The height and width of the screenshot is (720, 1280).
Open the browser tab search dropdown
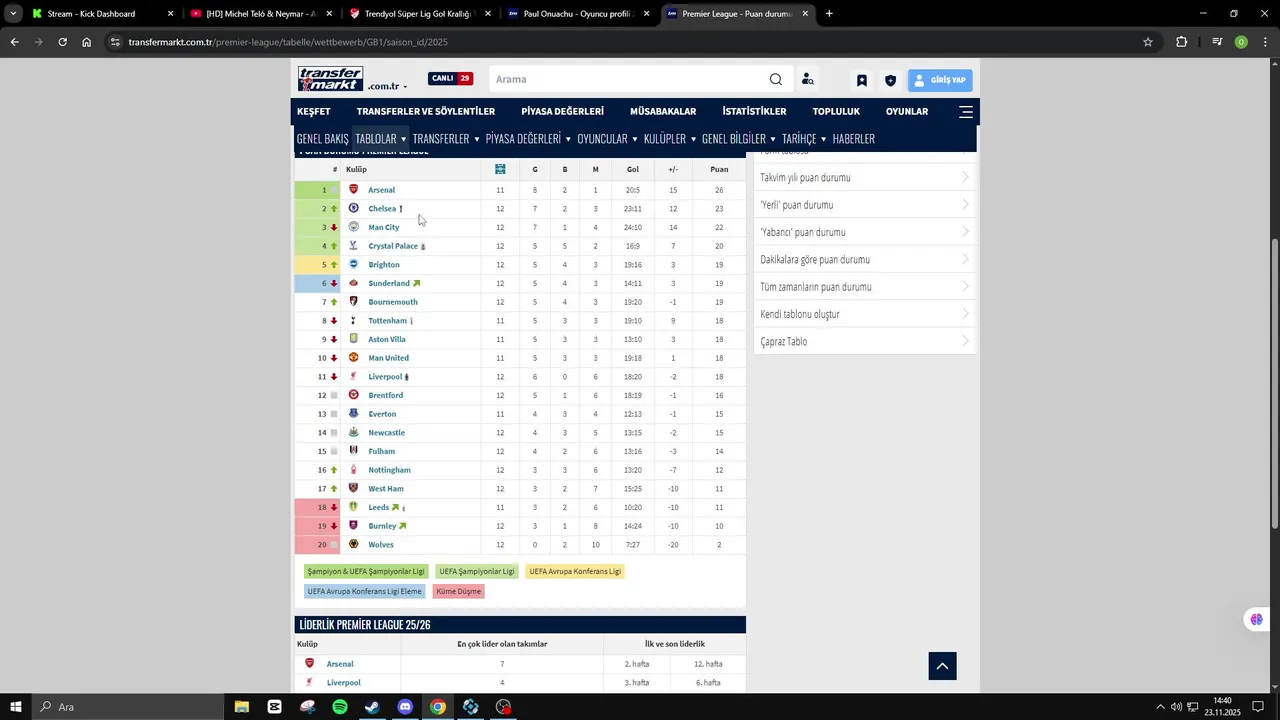click(x=13, y=14)
